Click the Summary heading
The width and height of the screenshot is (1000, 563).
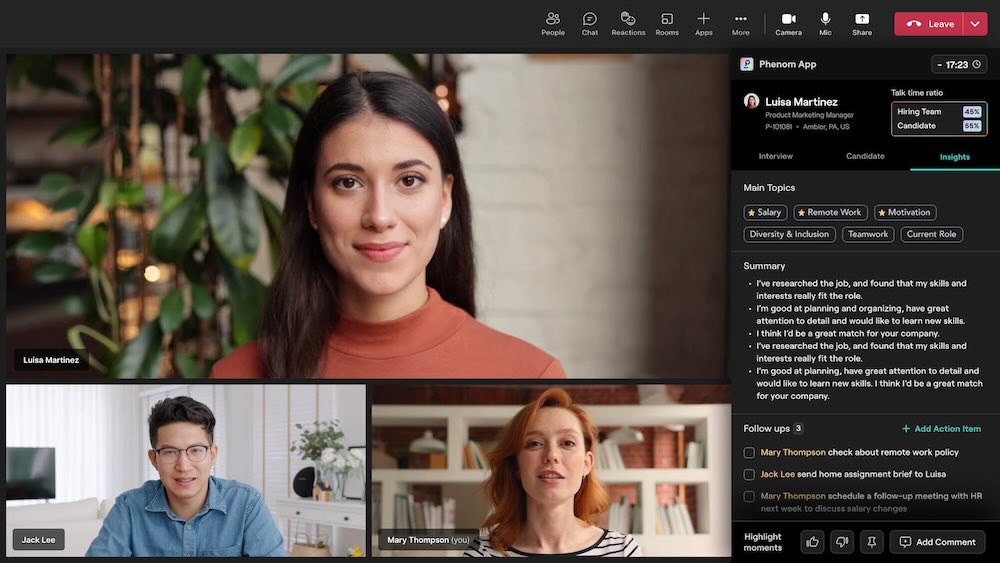point(764,266)
